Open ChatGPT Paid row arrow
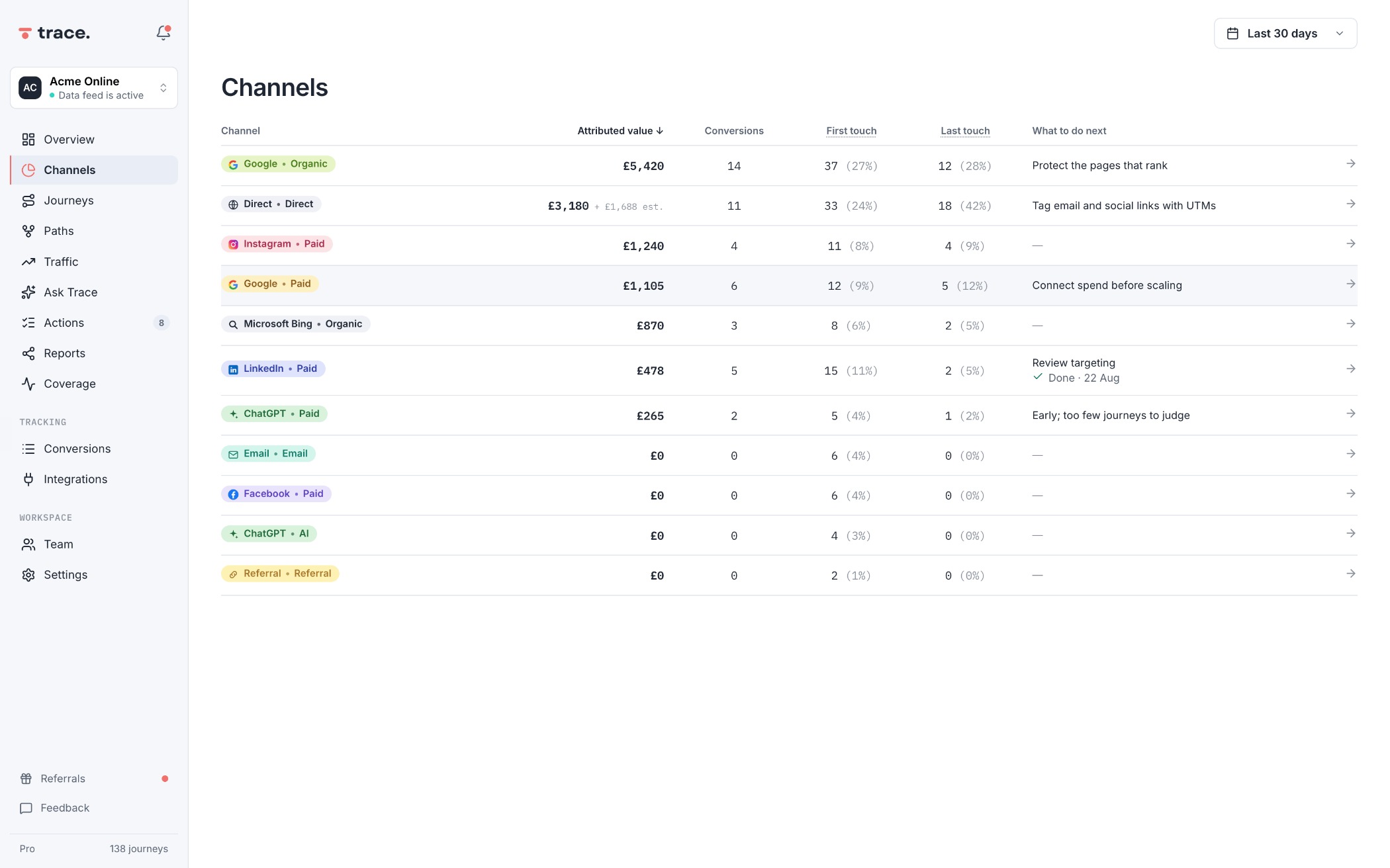 click(1351, 413)
